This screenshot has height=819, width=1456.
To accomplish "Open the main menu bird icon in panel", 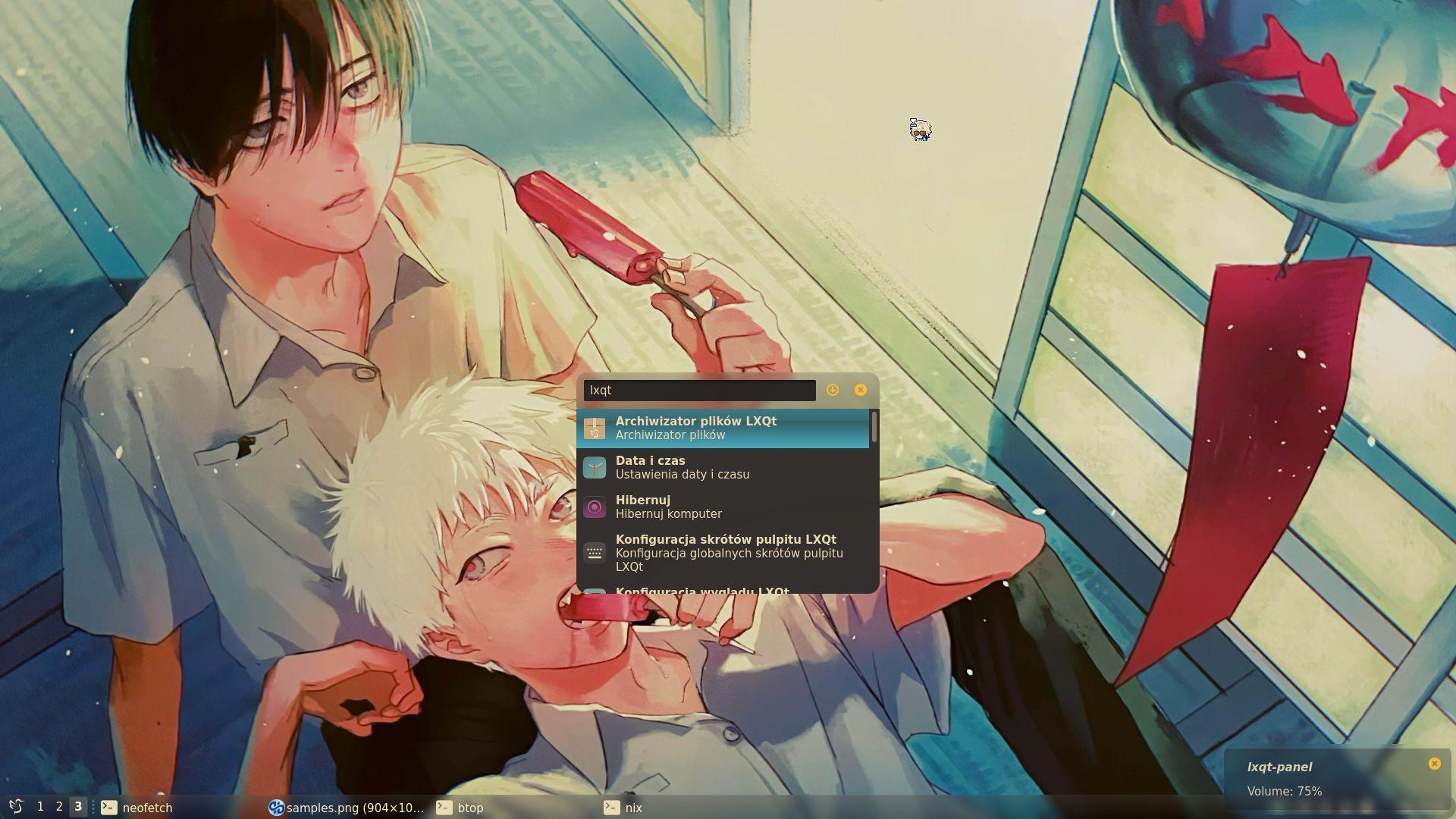I will point(16,807).
